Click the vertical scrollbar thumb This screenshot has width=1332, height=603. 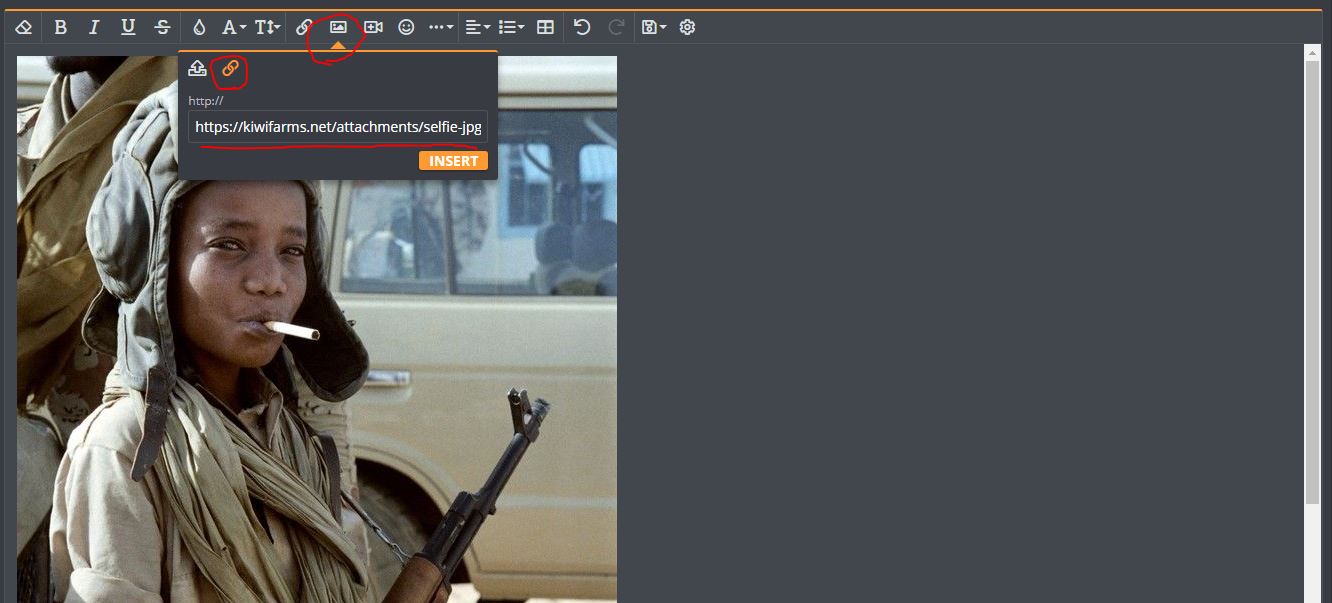(x=1313, y=282)
